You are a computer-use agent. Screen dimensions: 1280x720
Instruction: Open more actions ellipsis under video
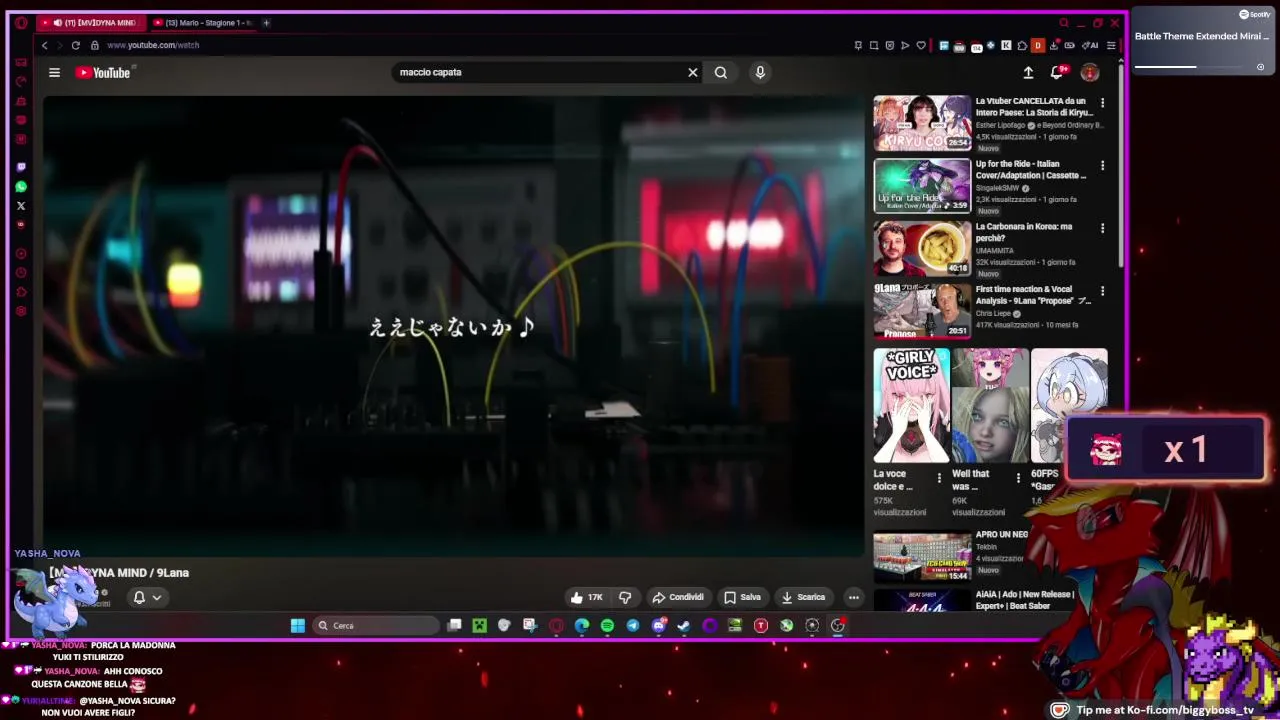tap(854, 597)
